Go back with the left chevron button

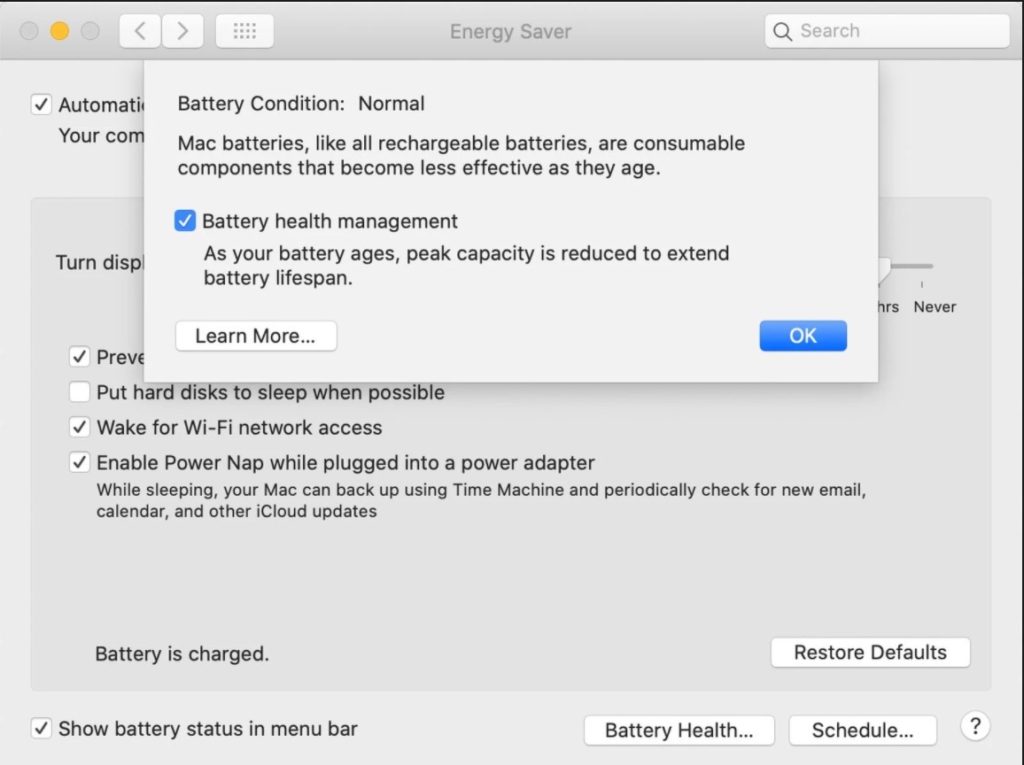click(x=140, y=31)
